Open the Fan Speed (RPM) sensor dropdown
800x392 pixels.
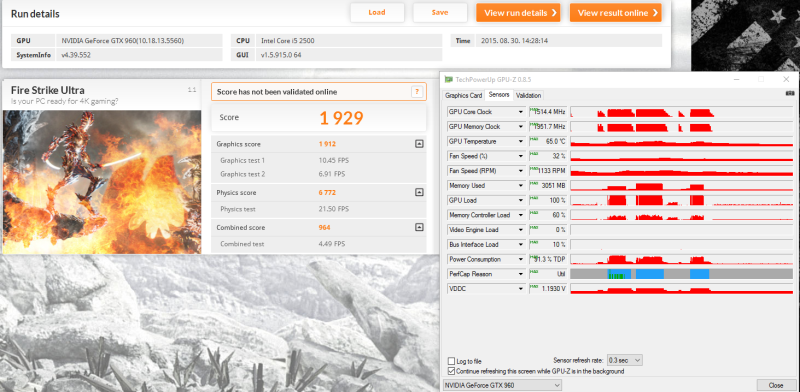point(521,171)
